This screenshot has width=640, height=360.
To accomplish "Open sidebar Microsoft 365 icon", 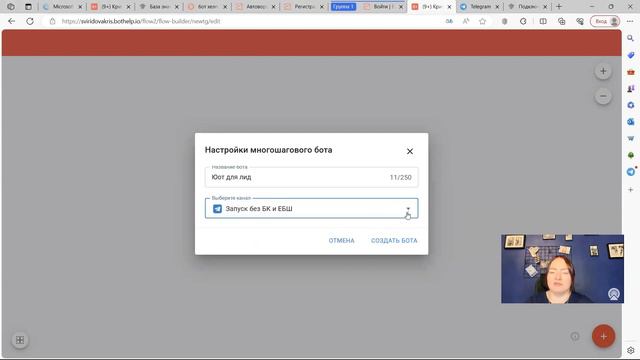I will (x=631, y=105).
